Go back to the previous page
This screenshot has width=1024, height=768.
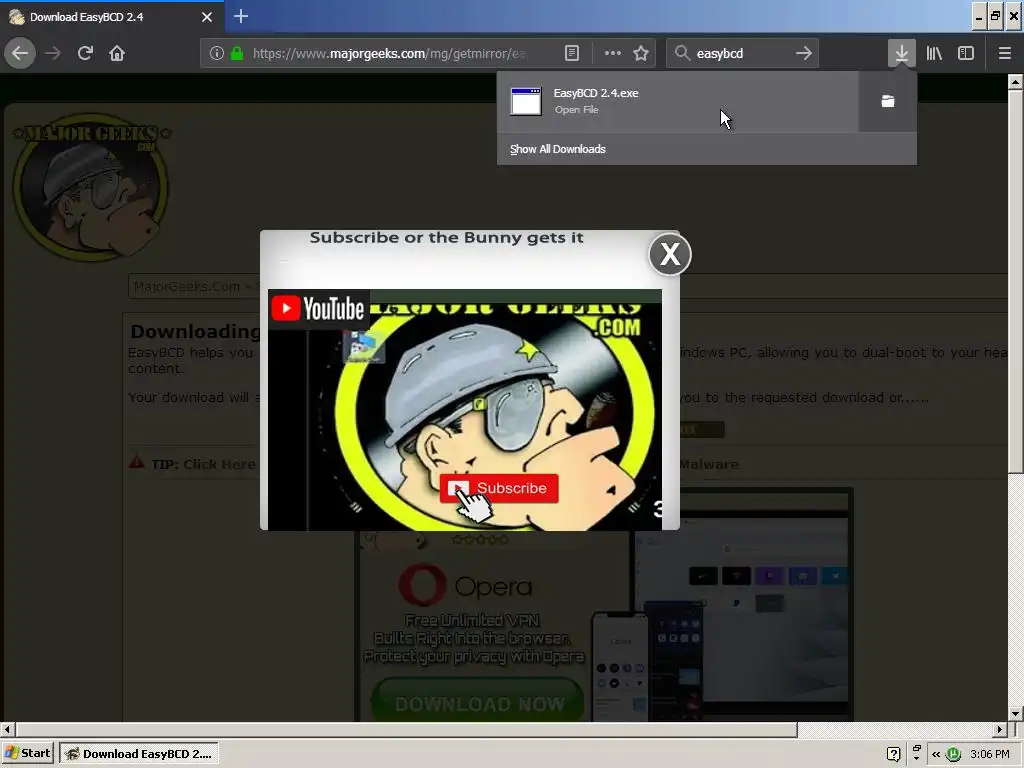20,53
